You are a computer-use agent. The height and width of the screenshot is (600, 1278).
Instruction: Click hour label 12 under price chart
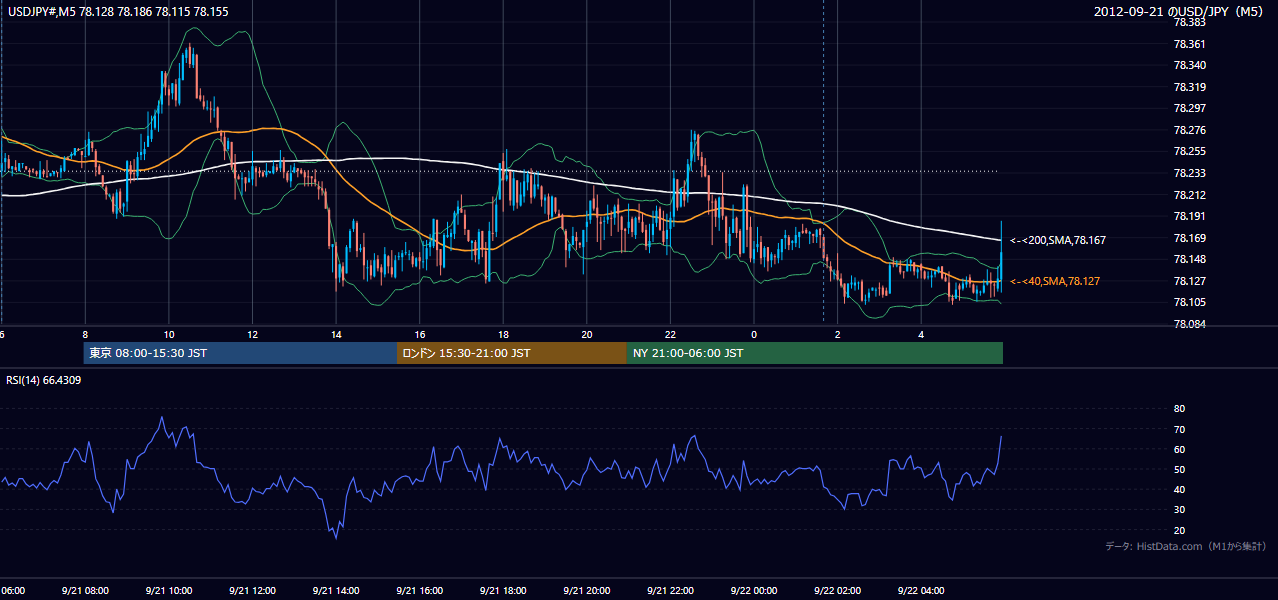coord(253,335)
